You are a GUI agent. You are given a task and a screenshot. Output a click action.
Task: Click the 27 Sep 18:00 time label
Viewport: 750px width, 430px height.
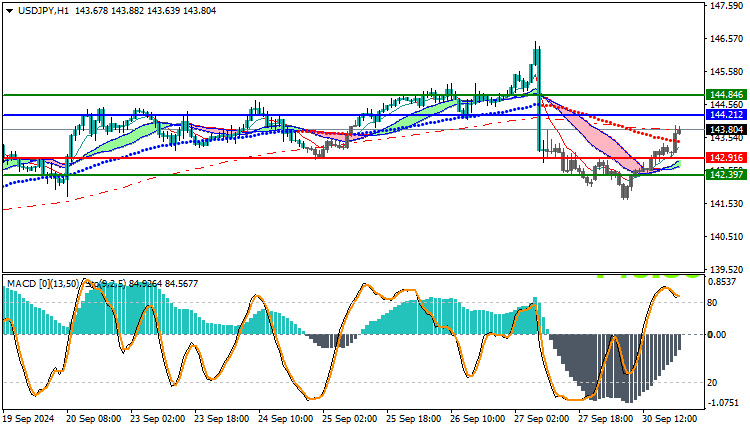point(606,419)
